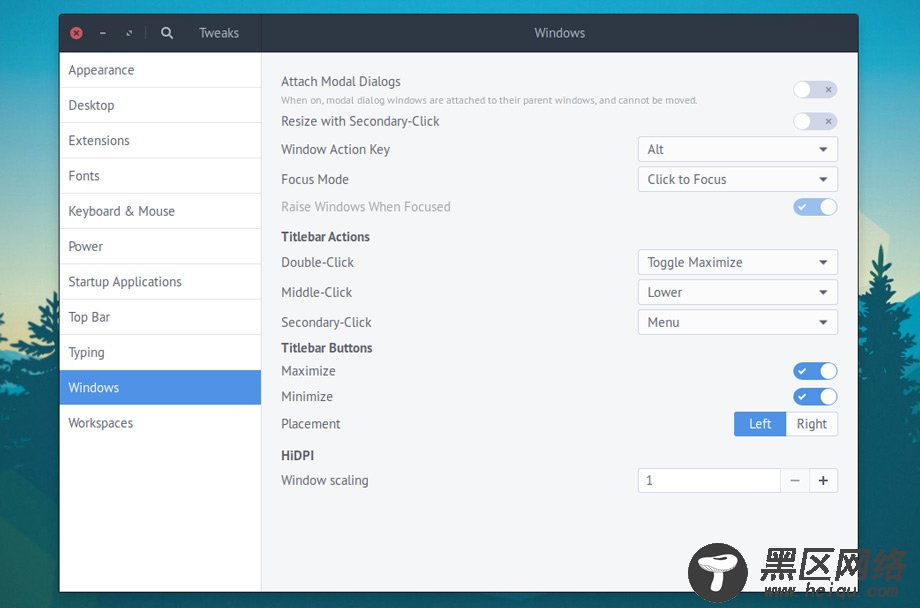The image size is (920, 608).
Task: Expand the Middle-Click action dropdown
Action: (x=738, y=292)
